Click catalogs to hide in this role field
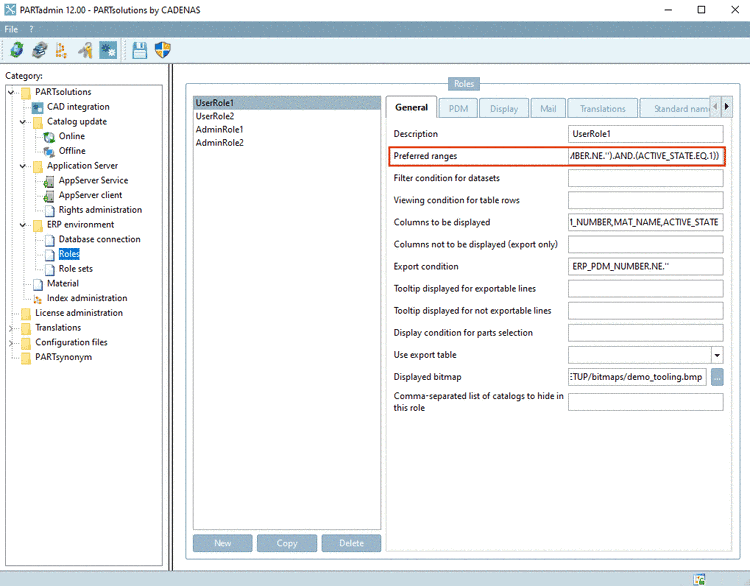750x586 pixels. pos(646,402)
